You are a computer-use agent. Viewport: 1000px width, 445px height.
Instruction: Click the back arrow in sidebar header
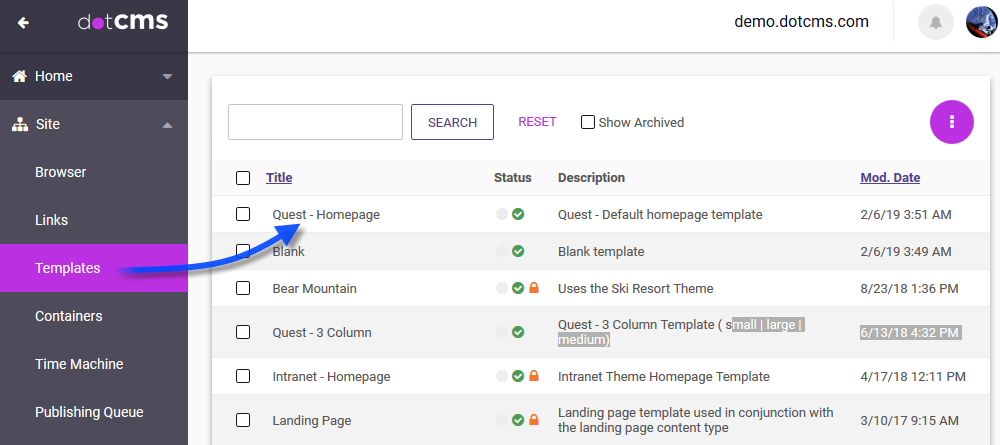pyautogui.click(x=23, y=23)
